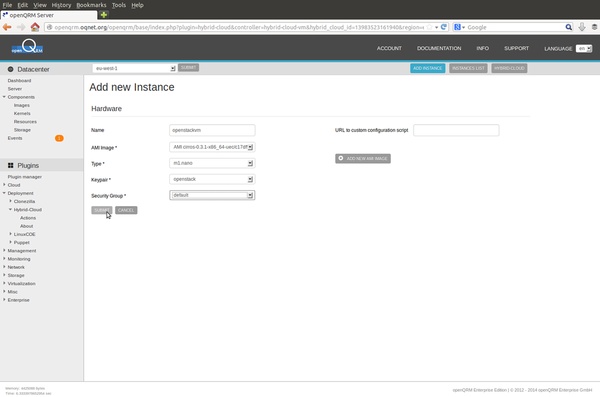Open the Account link
The image size is (600, 397).
click(389, 48)
